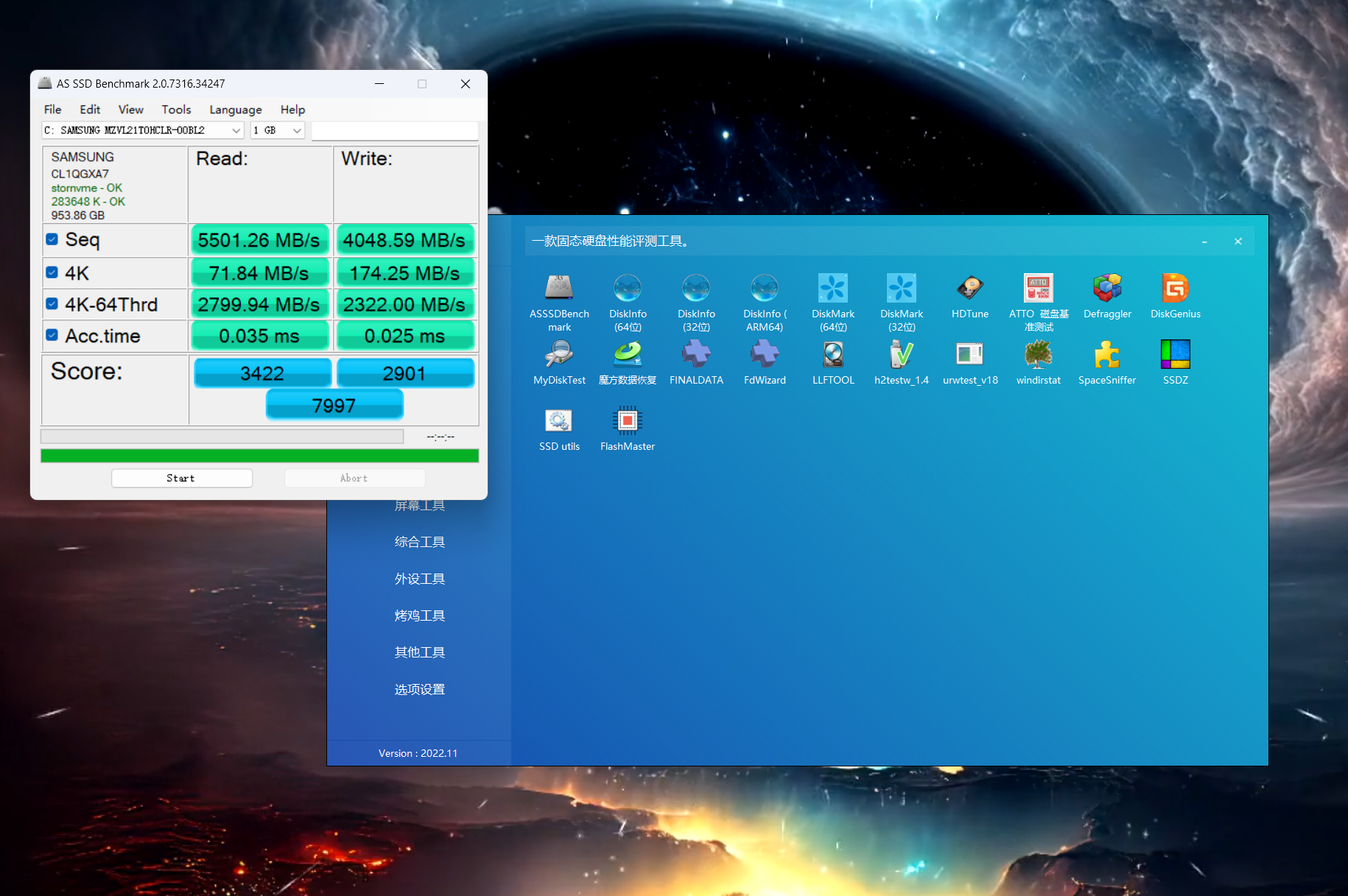Open the Help menu

click(x=292, y=109)
